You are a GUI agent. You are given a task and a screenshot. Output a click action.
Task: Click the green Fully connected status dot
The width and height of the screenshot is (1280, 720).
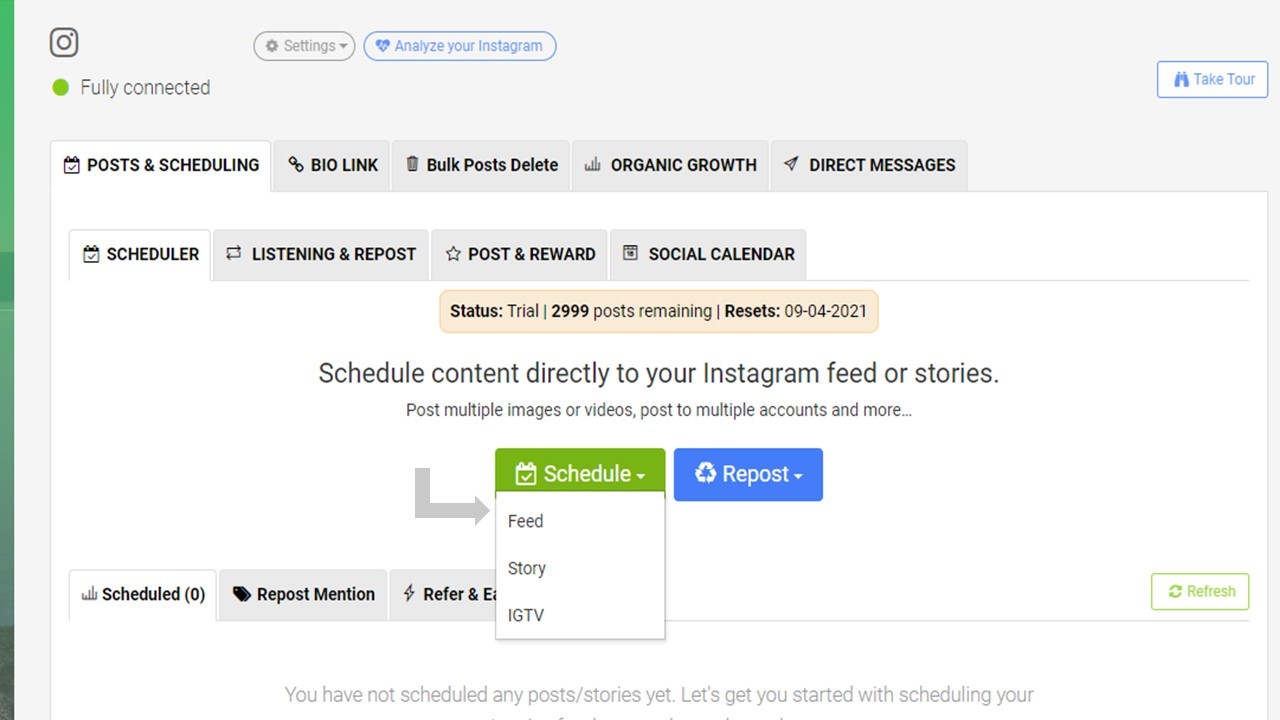tap(60, 88)
